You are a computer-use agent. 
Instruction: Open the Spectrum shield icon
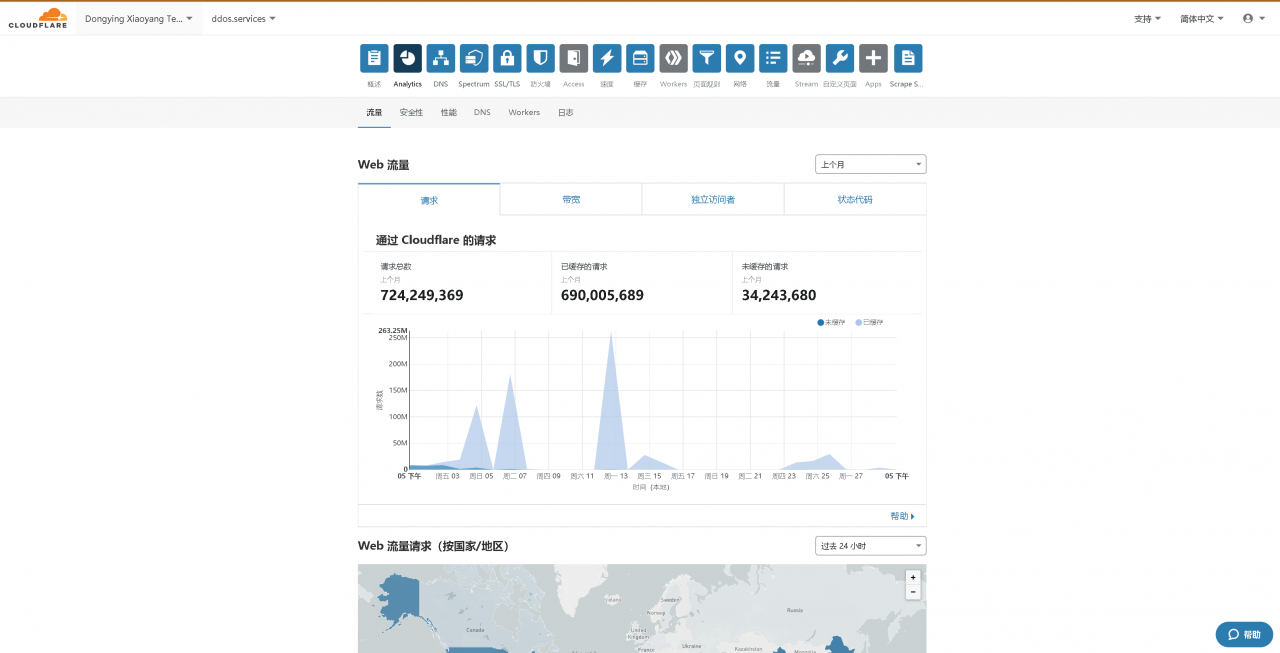click(474, 58)
